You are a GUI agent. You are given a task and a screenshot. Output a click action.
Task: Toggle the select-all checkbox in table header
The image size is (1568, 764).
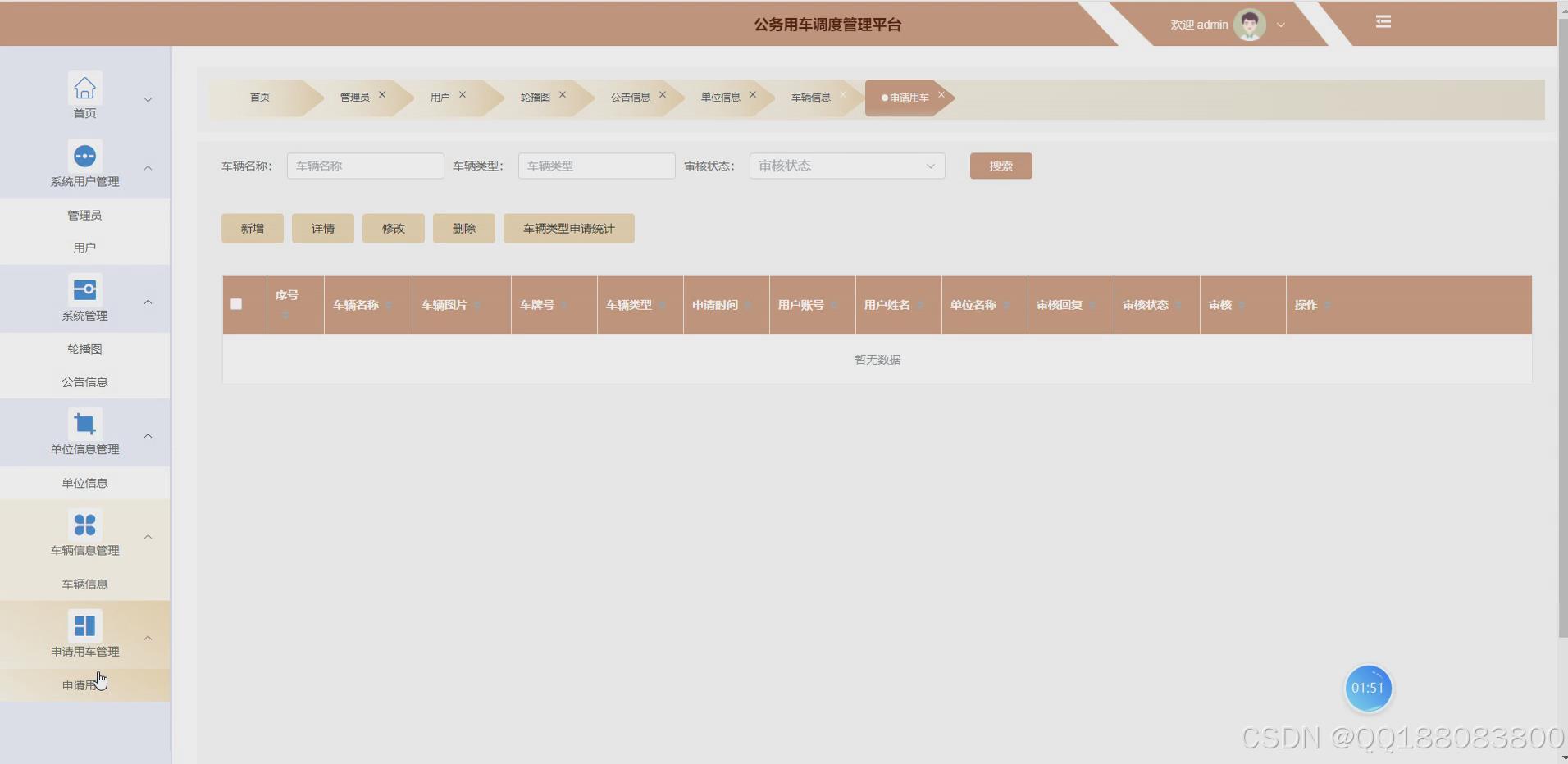(236, 303)
